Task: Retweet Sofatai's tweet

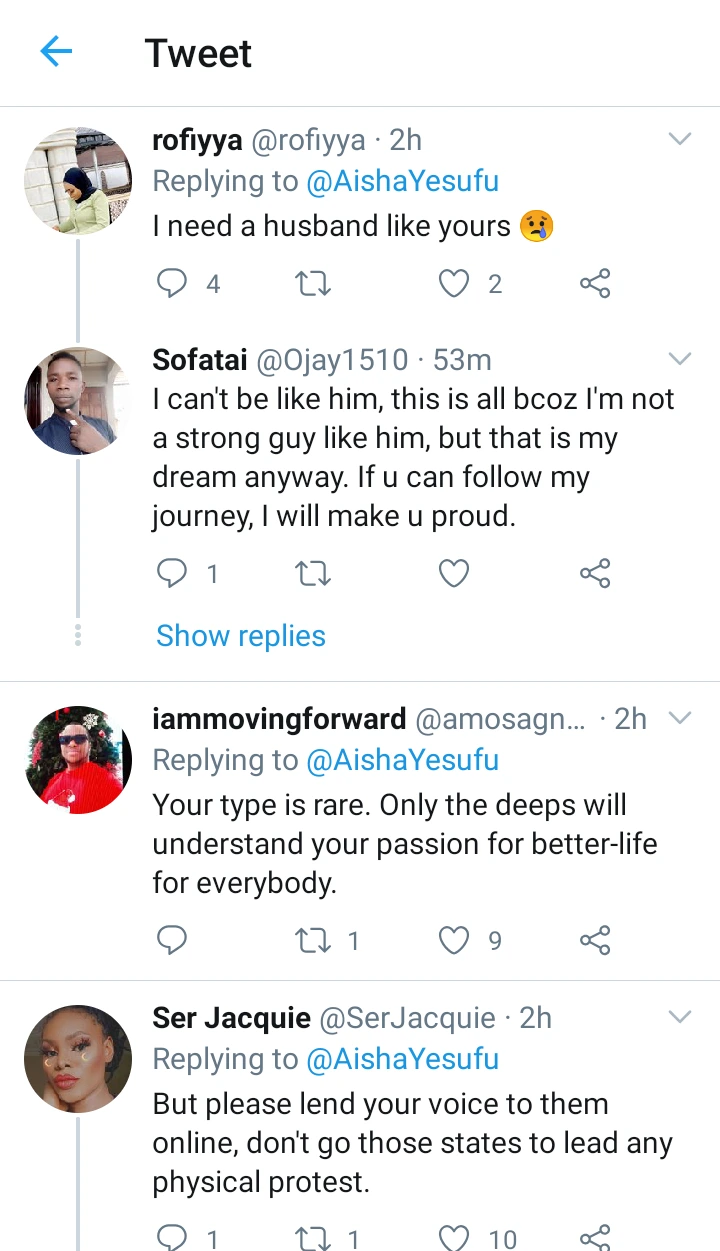Action: (314, 573)
